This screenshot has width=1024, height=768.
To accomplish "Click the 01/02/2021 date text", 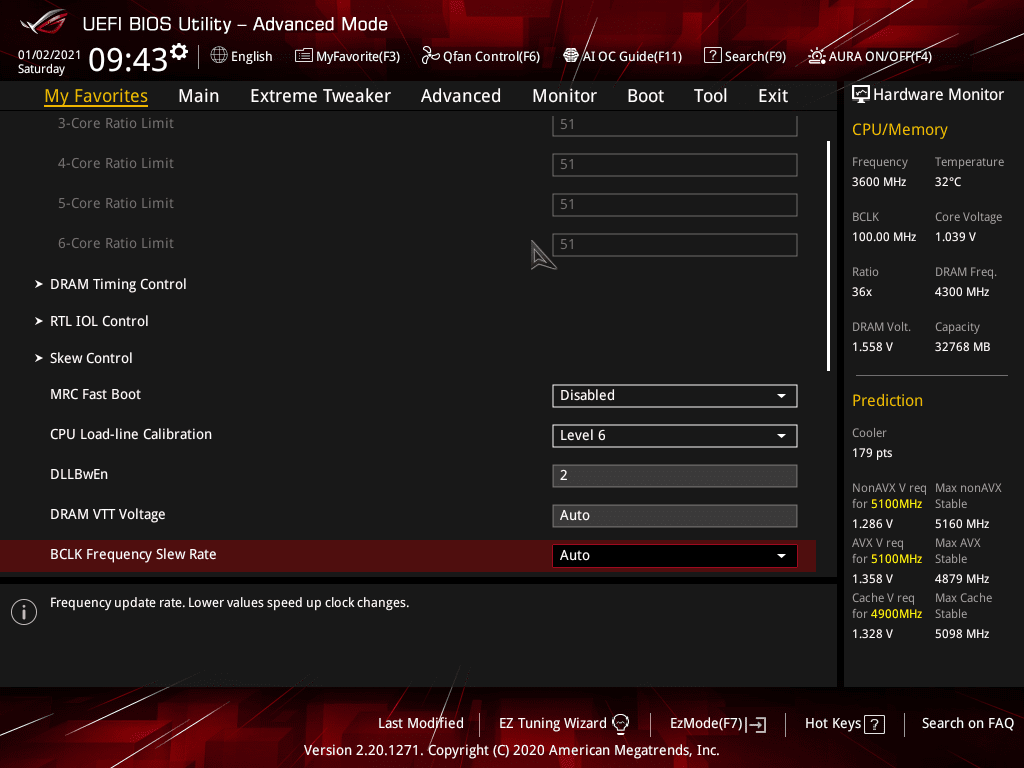I will coord(49,55).
